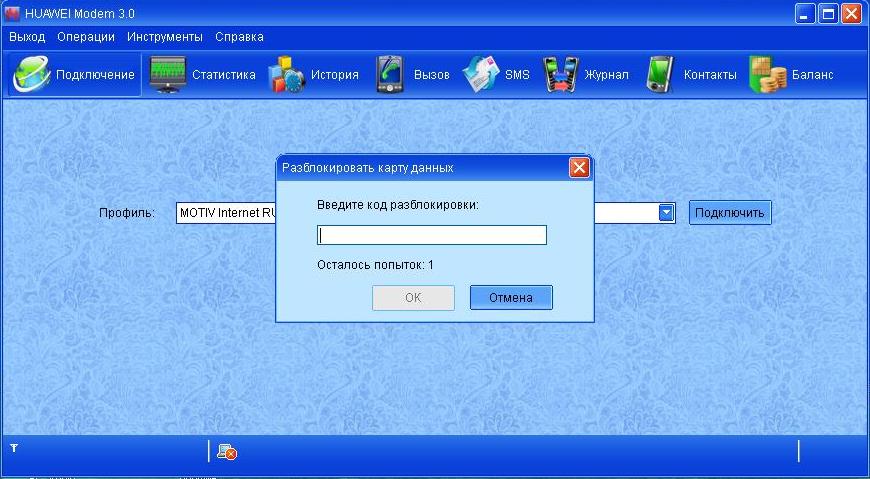Expand the Профиль dropdown arrow

[666, 213]
